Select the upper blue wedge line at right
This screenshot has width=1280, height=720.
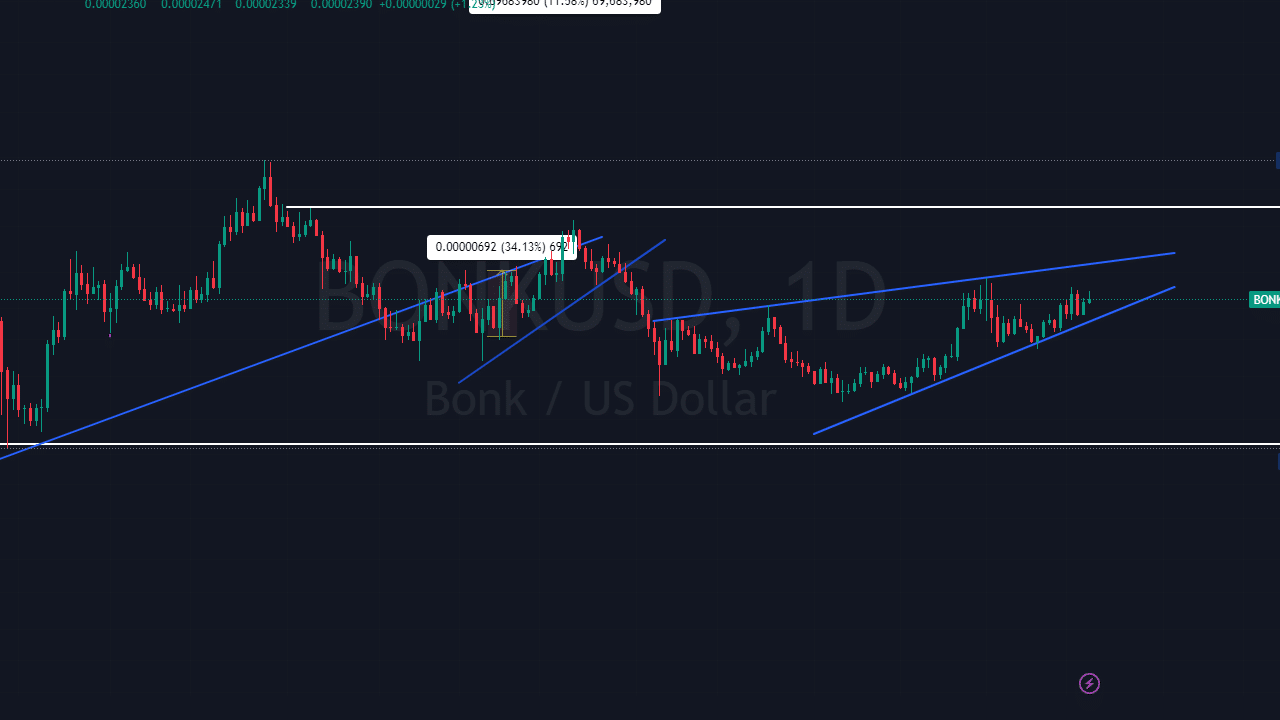pyautogui.click(x=913, y=287)
